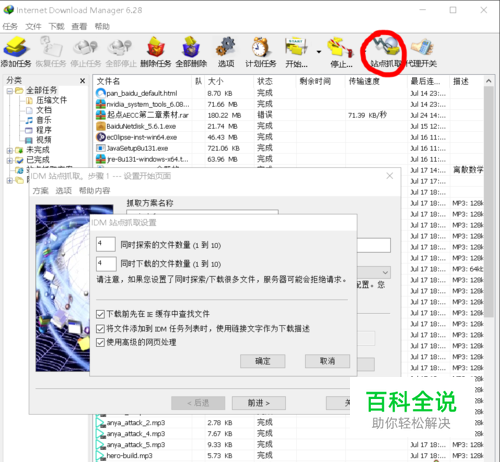Select JavaSetup8u131.exe row
The image size is (500, 462).
click(289, 148)
